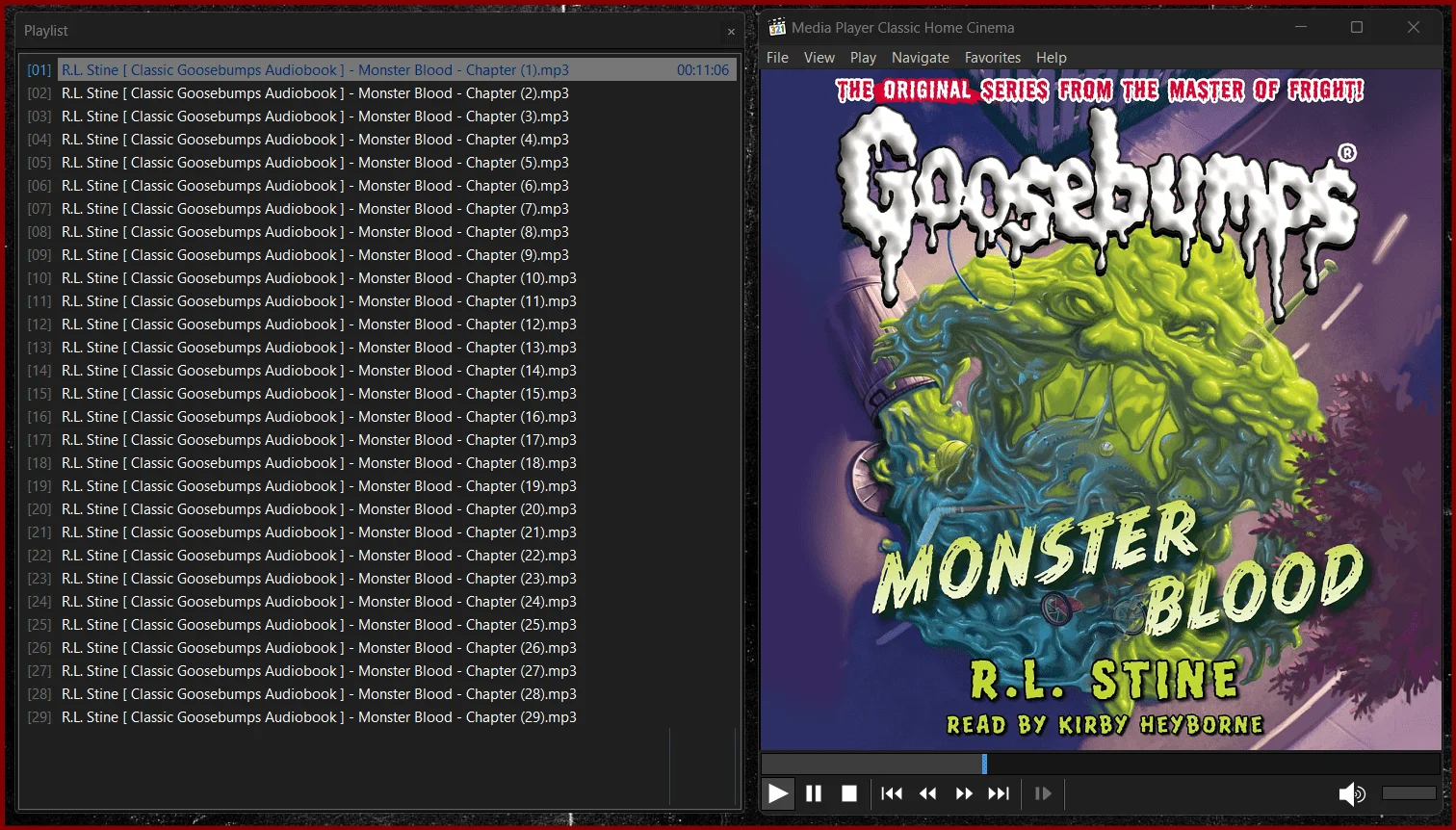
Task: Stop playback with the square Stop button
Action: (x=849, y=793)
